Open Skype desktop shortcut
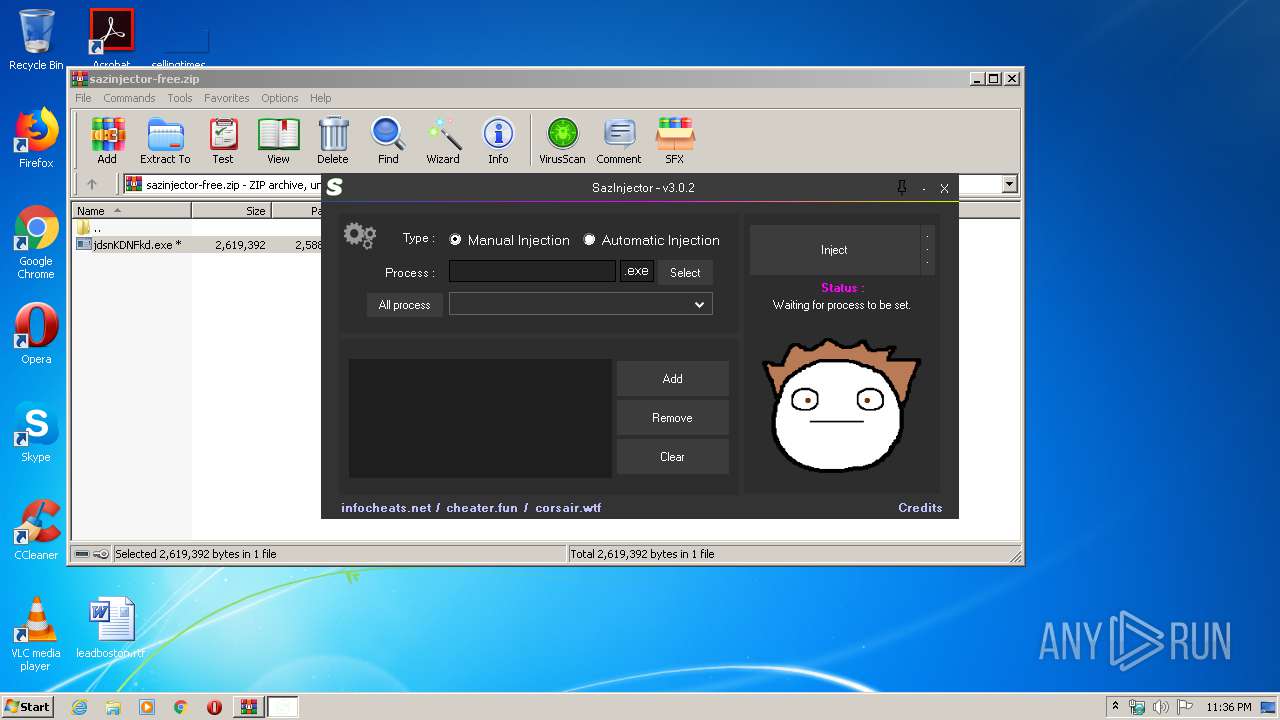 pyautogui.click(x=36, y=432)
